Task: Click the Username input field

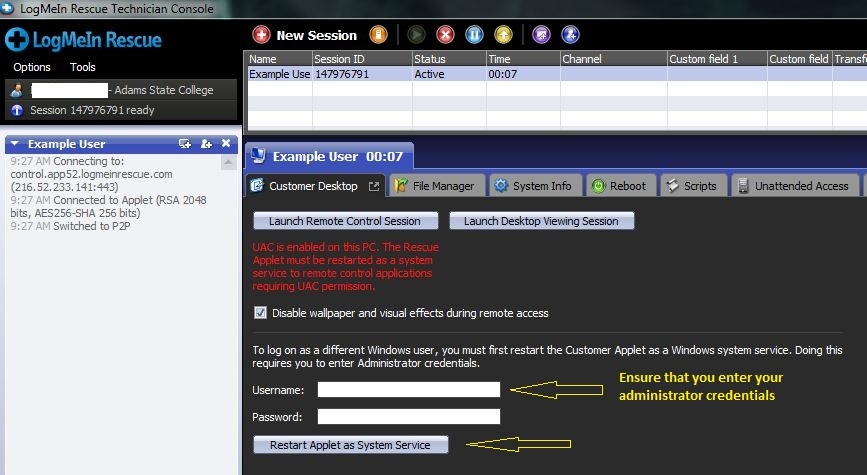Action: click(409, 389)
